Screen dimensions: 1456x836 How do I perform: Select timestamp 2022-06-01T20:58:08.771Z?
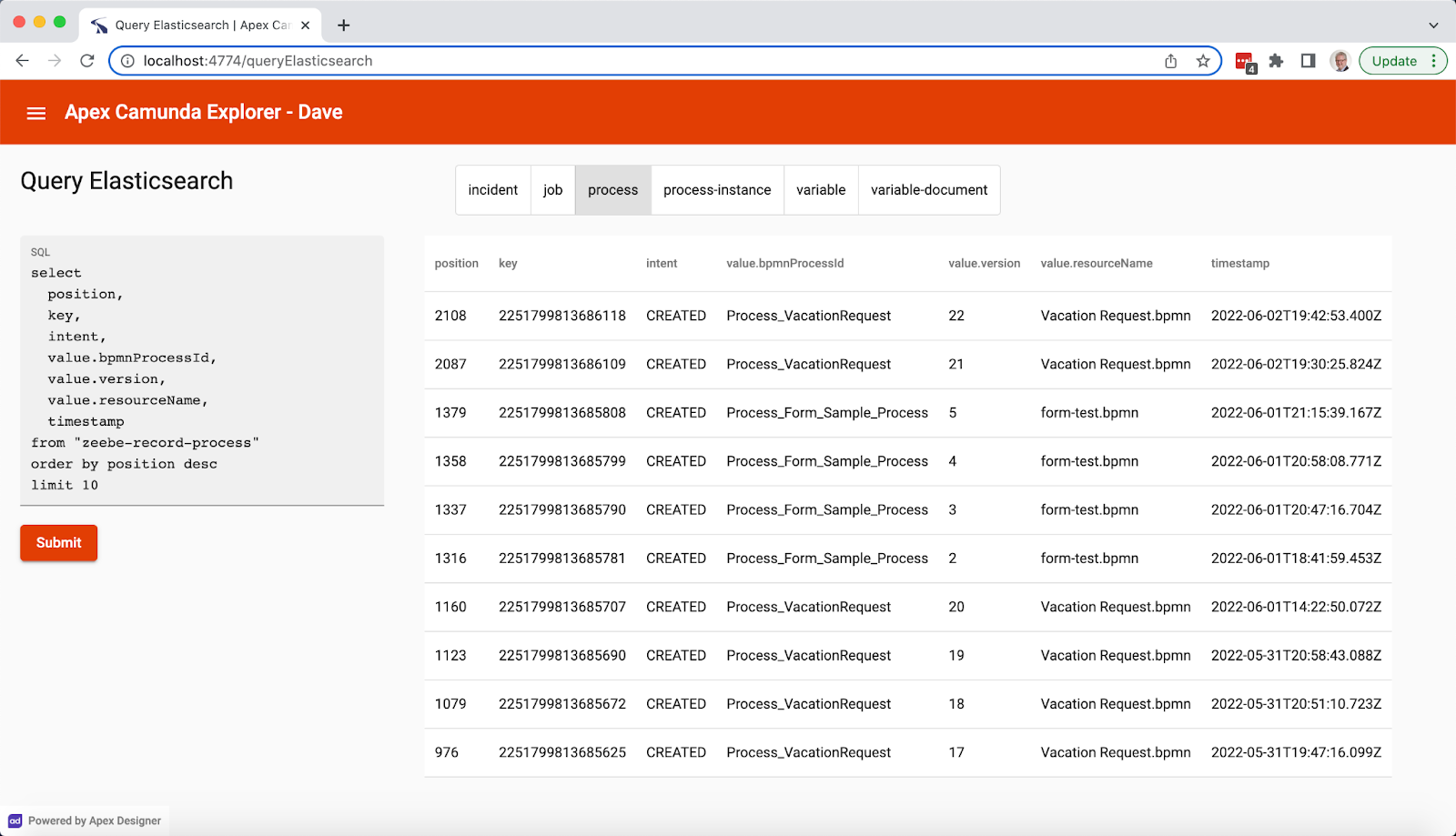(1296, 461)
